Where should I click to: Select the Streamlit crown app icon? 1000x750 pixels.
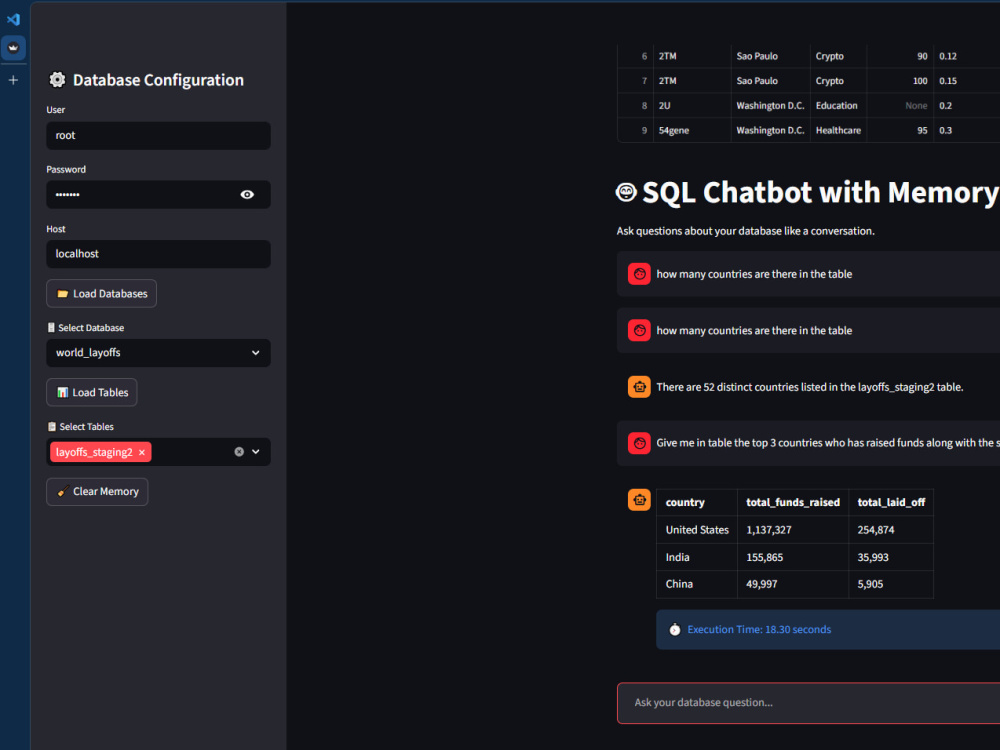13,48
